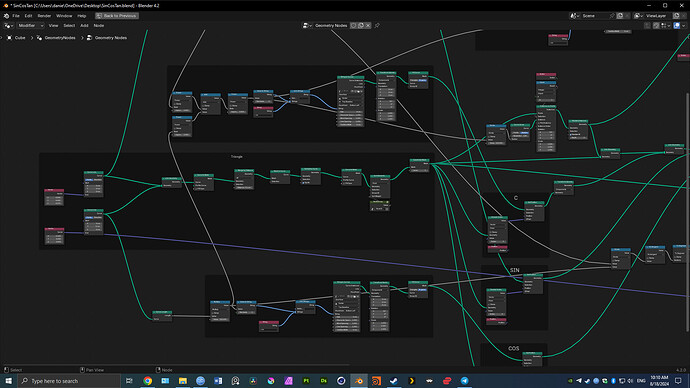
Task: Open the notification center icon
Action: point(679,381)
